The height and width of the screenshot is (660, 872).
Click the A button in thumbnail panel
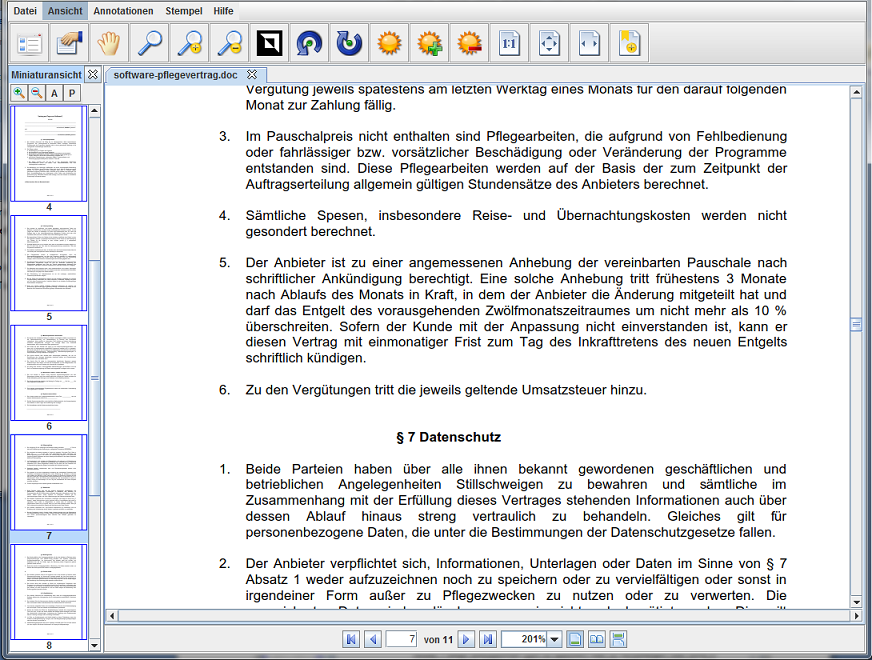(54, 93)
